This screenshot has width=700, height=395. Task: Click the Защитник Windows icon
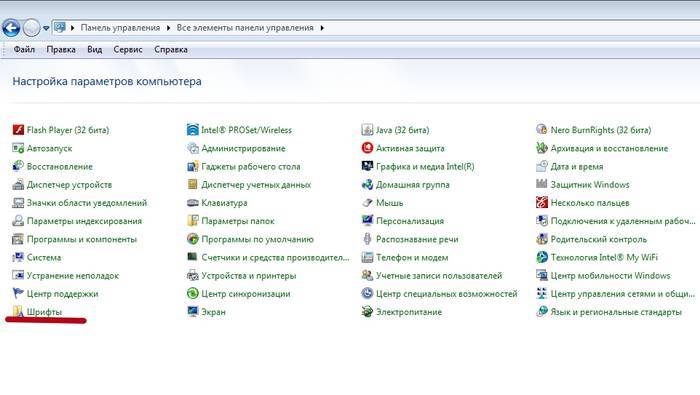coord(542,185)
